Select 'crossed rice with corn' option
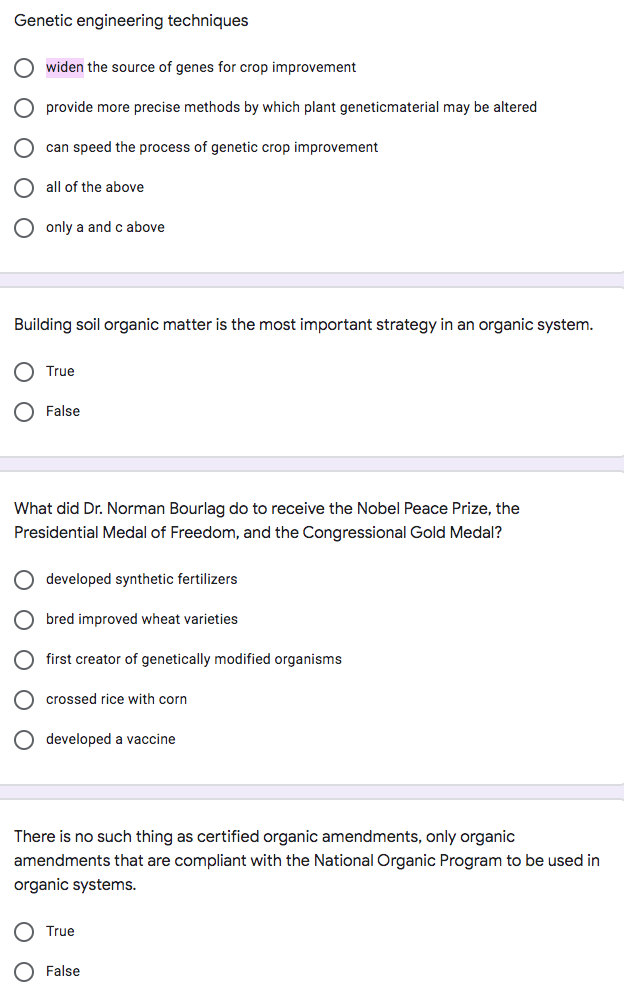This screenshot has height=1004, width=624. click(x=23, y=700)
